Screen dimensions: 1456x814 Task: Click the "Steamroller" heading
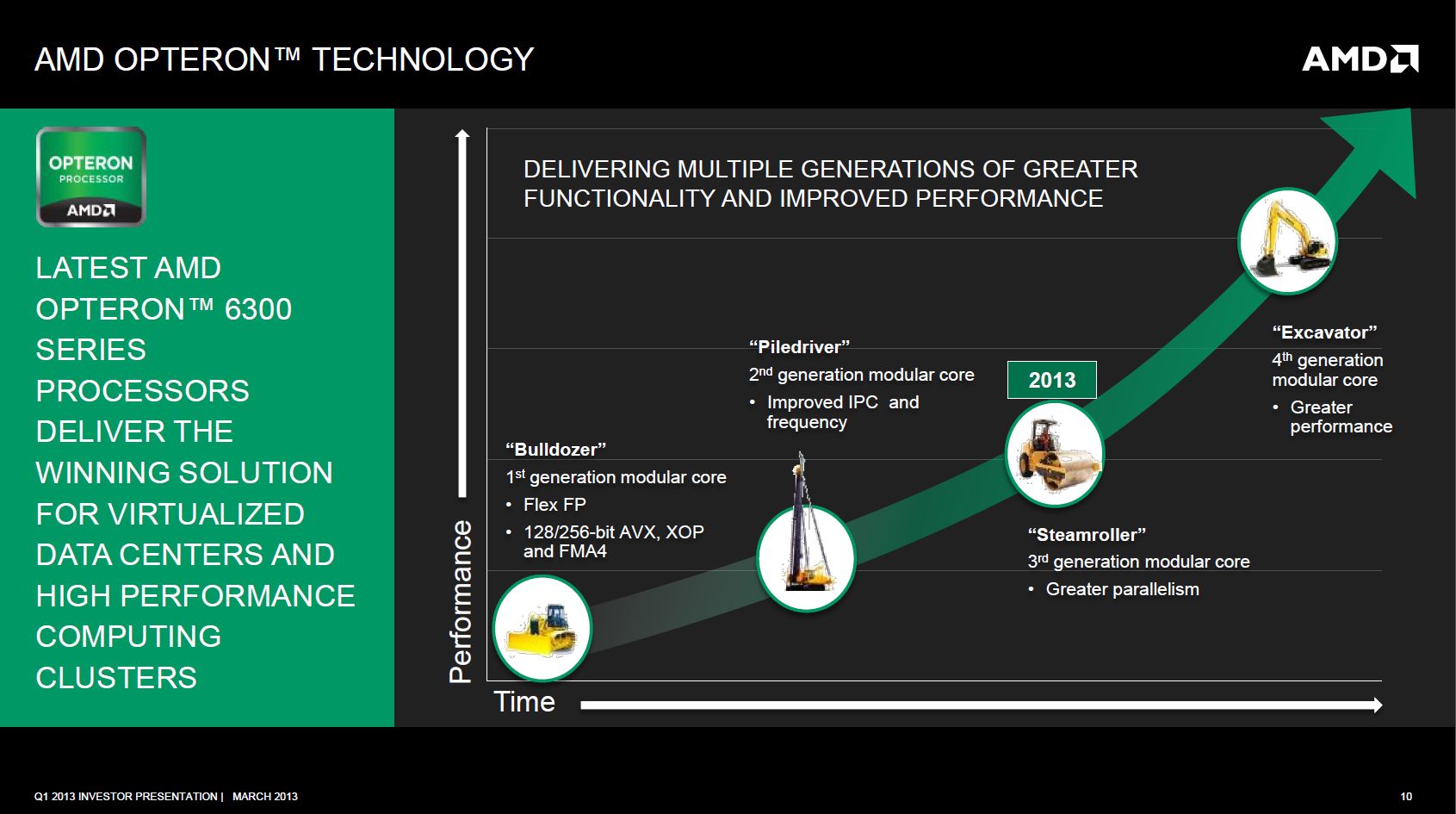1087,535
